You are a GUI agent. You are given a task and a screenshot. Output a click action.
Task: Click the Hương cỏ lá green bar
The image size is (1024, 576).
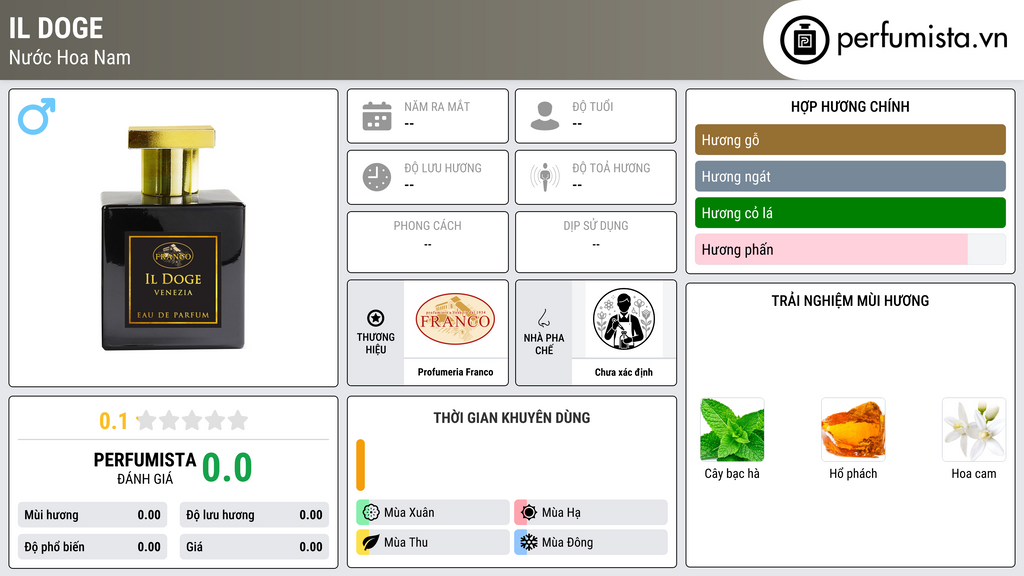(x=850, y=213)
